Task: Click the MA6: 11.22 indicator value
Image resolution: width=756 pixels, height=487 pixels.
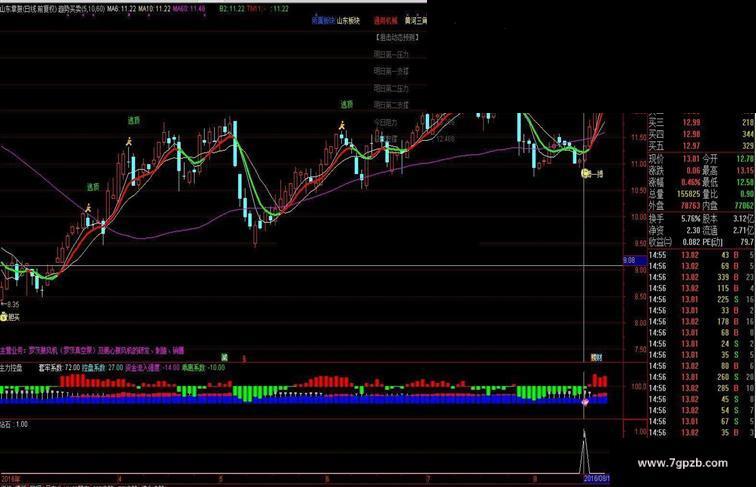Action: coord(122,9)
